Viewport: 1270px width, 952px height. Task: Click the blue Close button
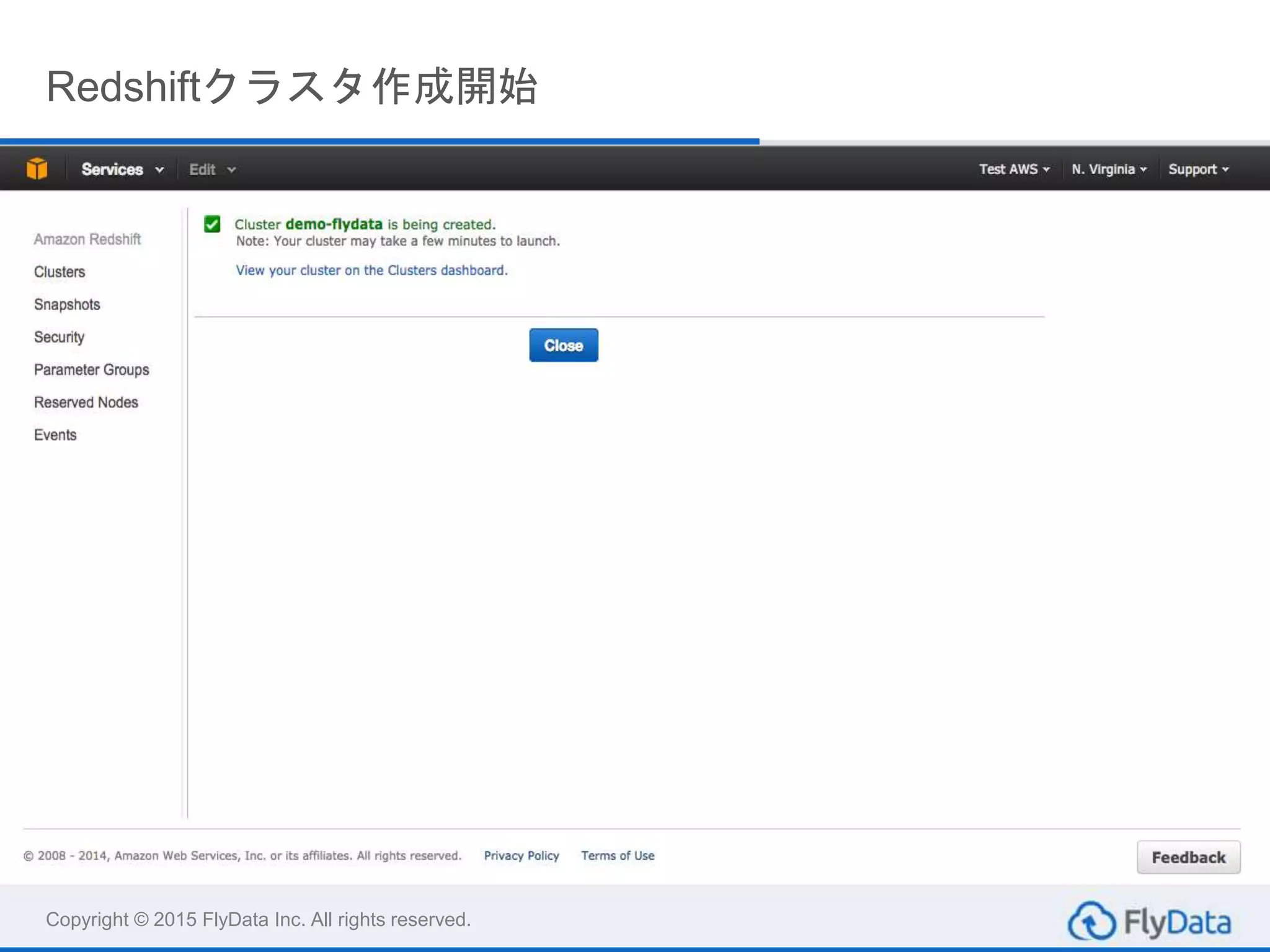[564, 345]
